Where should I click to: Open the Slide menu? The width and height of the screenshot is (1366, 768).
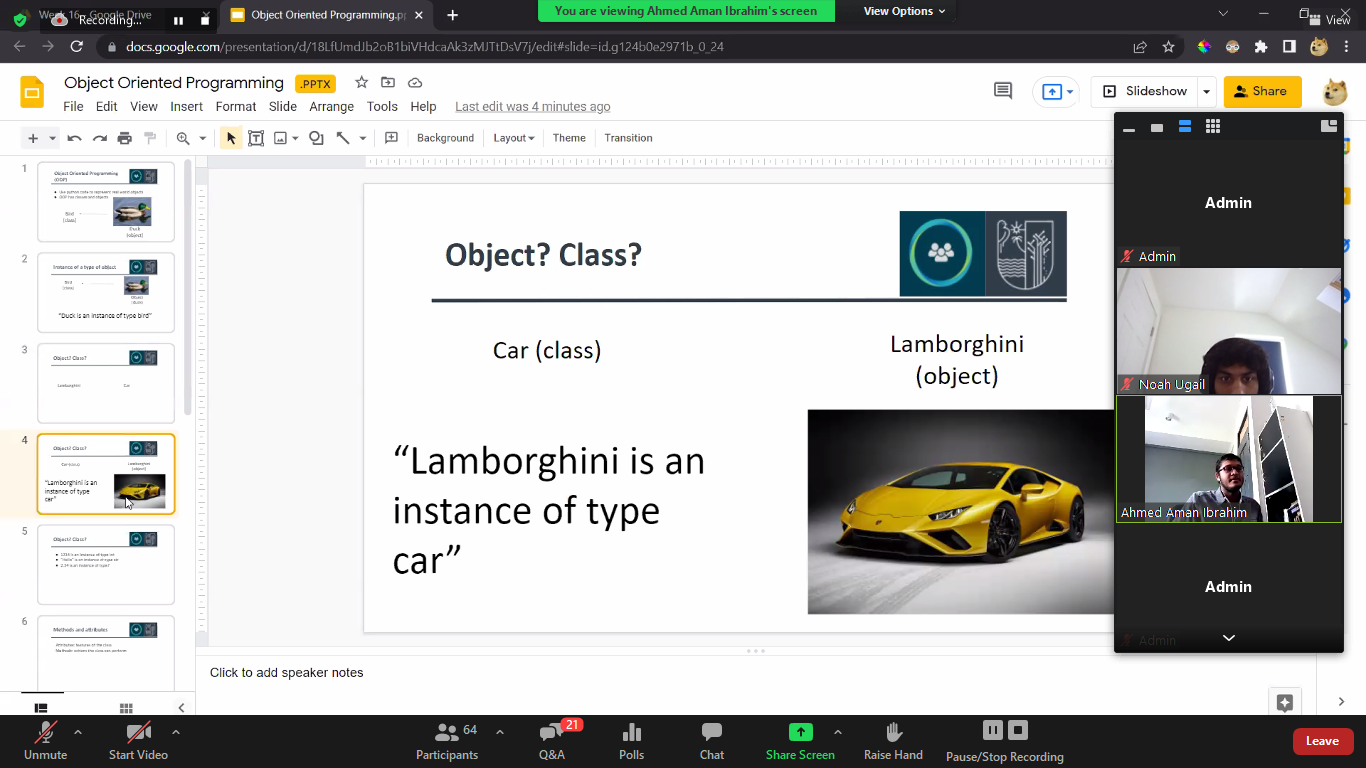tap(283, 107)
